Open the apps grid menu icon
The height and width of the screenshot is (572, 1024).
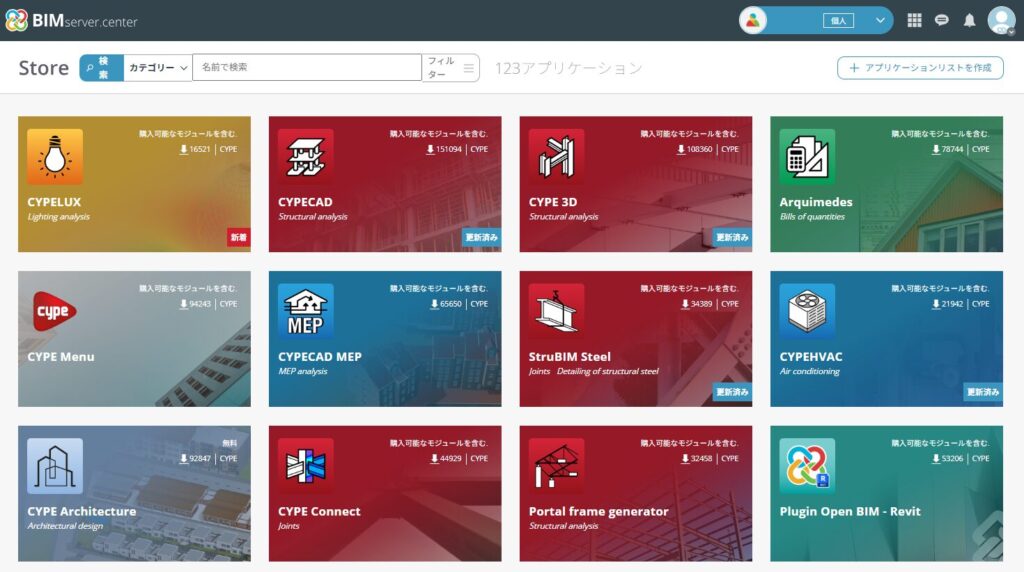coord(914,20)
